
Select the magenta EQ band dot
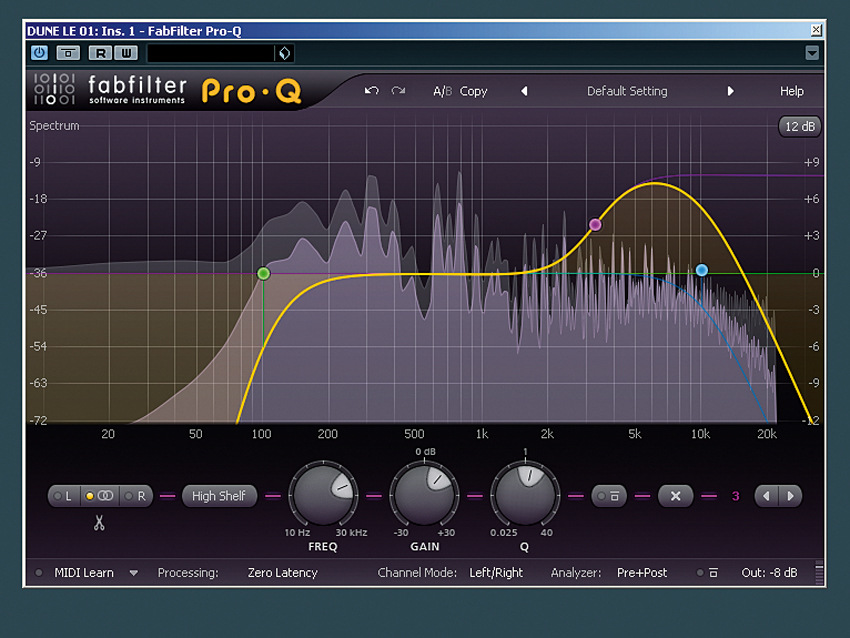[595, 224]
